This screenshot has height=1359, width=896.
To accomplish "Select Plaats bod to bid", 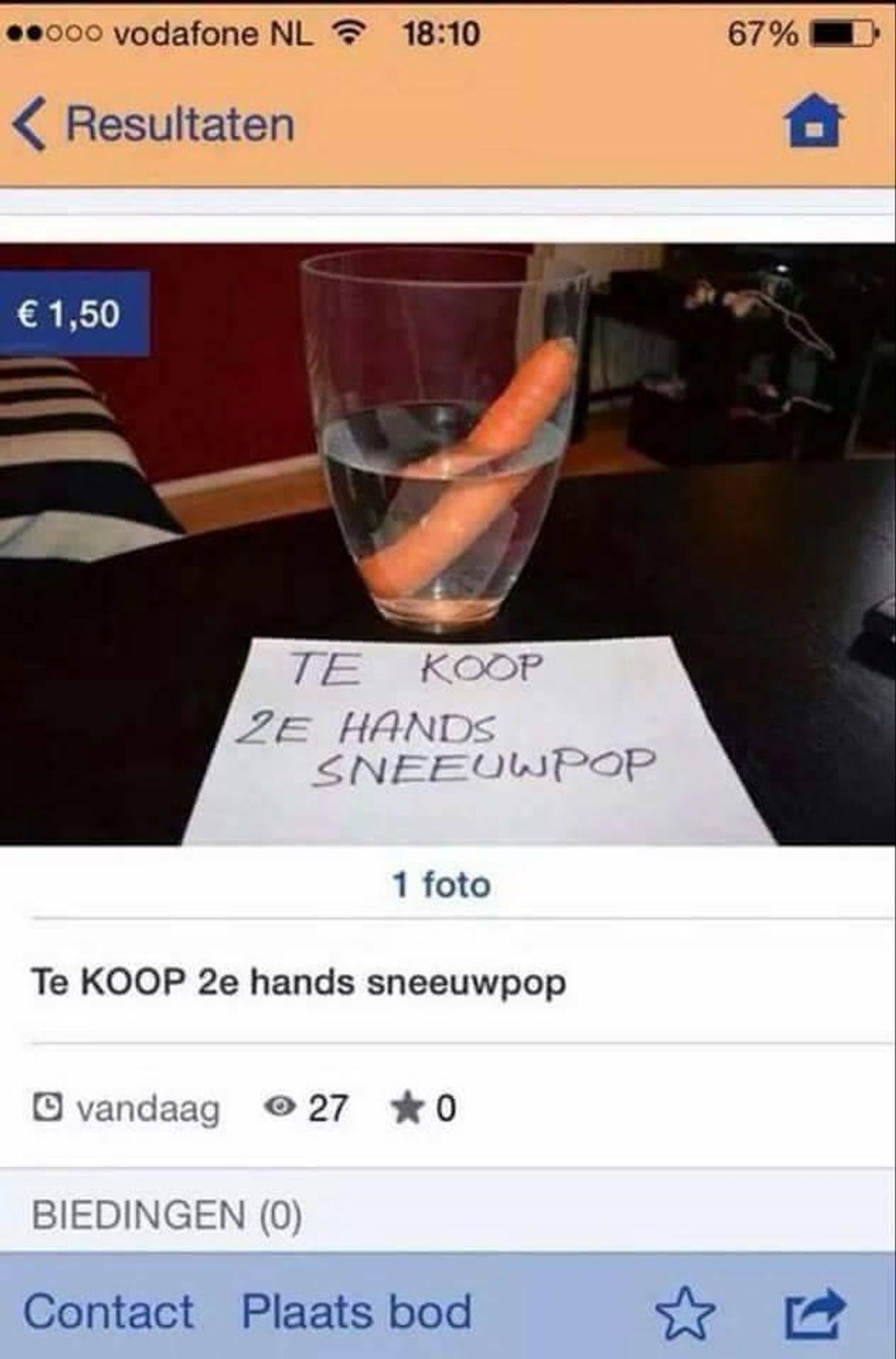I will [356, 1312].
